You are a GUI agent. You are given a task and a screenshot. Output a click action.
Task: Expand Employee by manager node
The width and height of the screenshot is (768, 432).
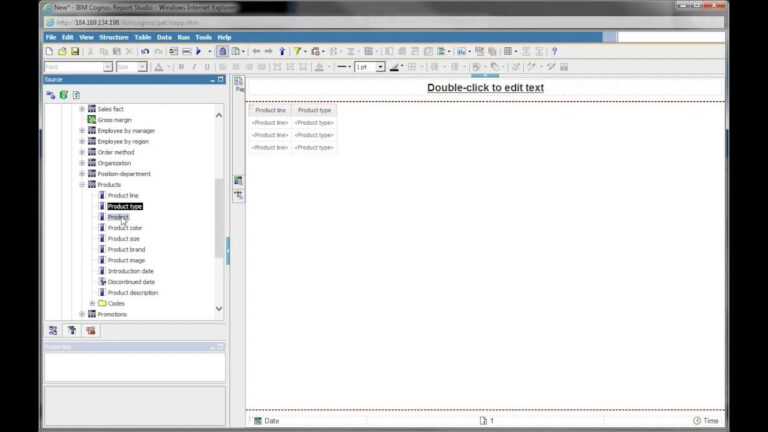pos(82,131)
